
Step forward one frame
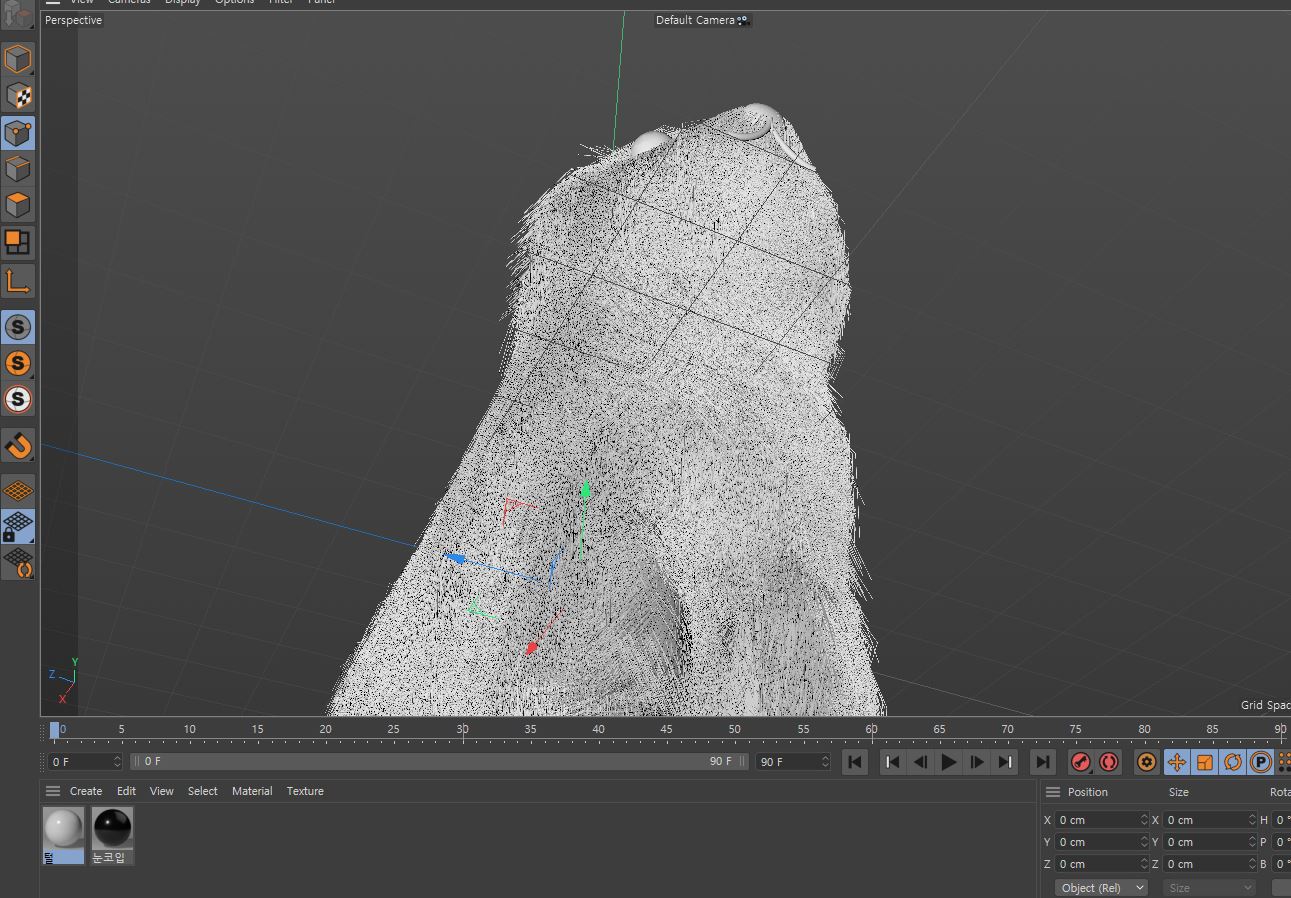coord(977,762)
